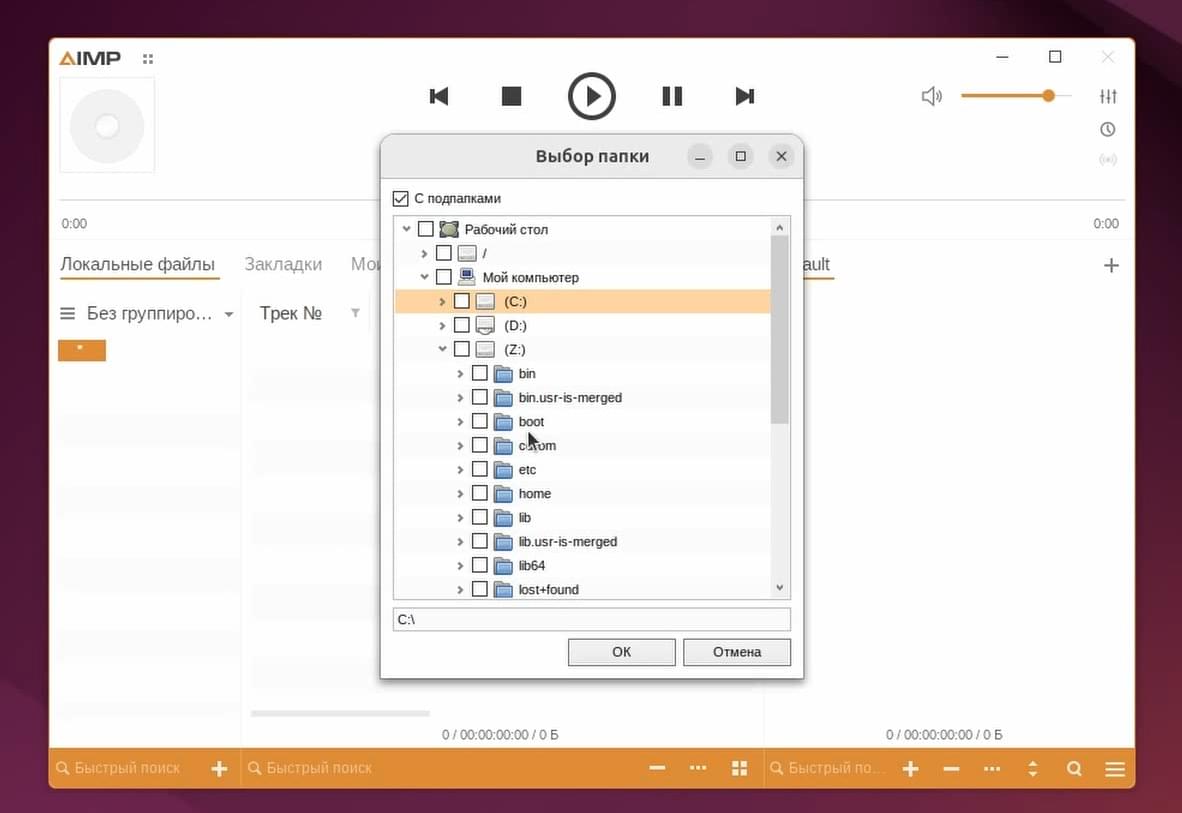The width and height of the screenshot is (1182, 813).
Task: Click the AIMP logo
Action: 90,59
